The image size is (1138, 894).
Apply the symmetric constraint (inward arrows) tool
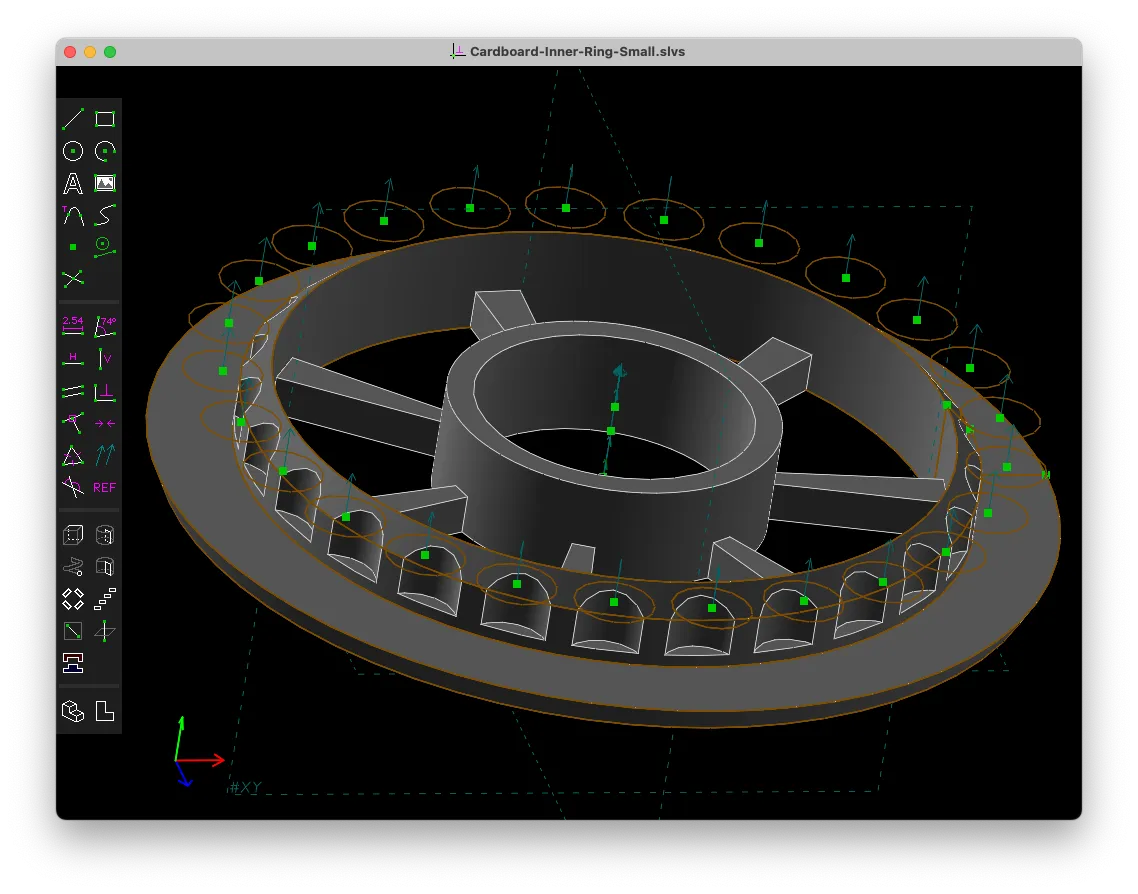click(105, 424)
